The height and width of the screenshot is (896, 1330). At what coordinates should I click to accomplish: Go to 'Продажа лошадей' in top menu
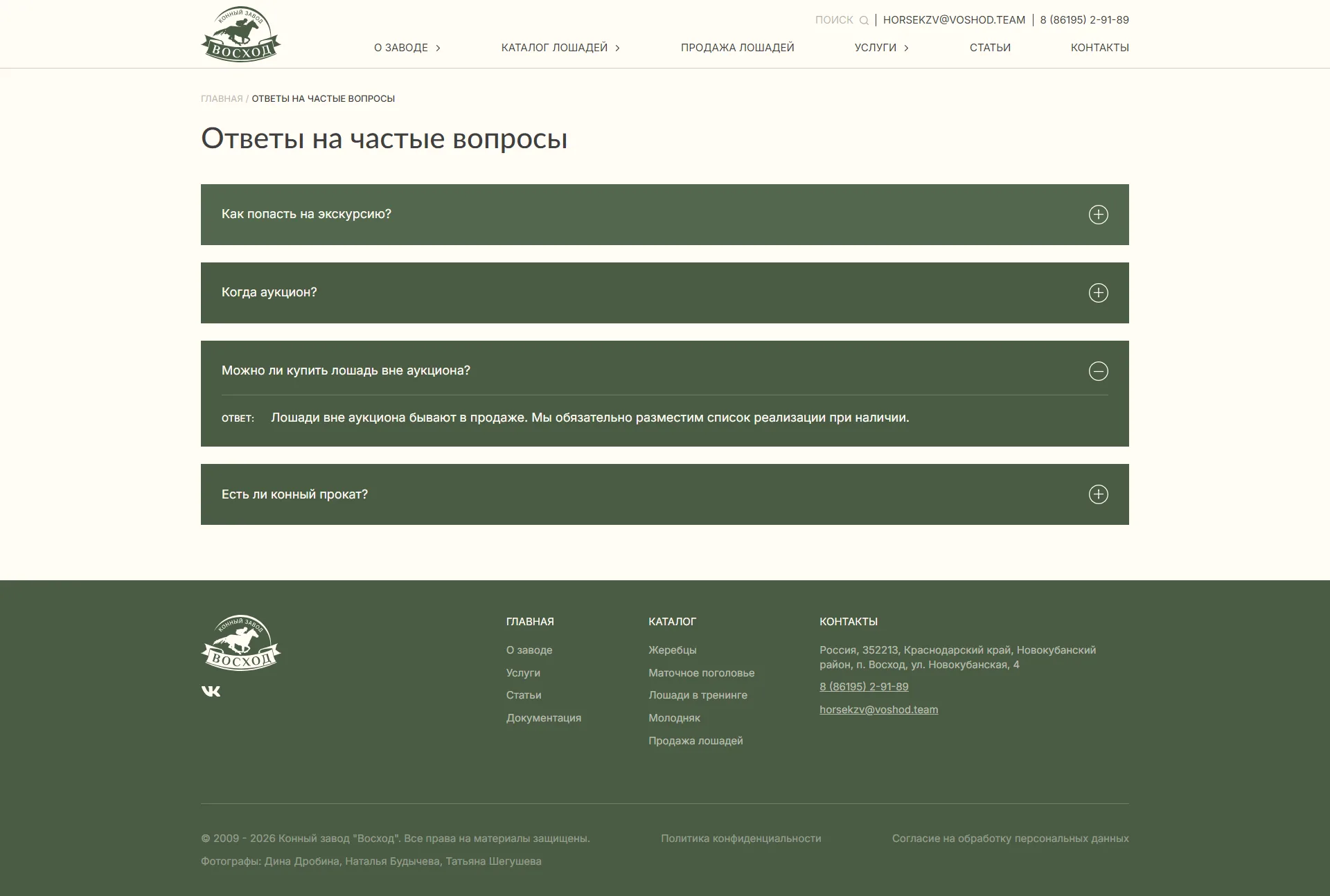pyautogui.click(x=737, y=48)
